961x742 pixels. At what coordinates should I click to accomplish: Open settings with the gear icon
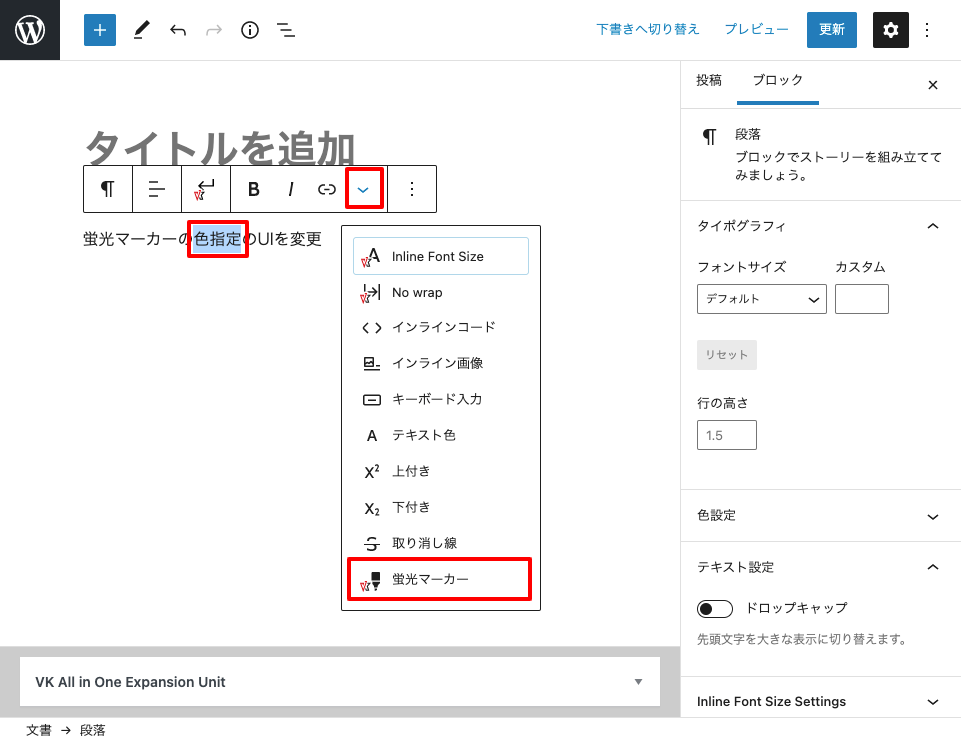click(891, 30)
